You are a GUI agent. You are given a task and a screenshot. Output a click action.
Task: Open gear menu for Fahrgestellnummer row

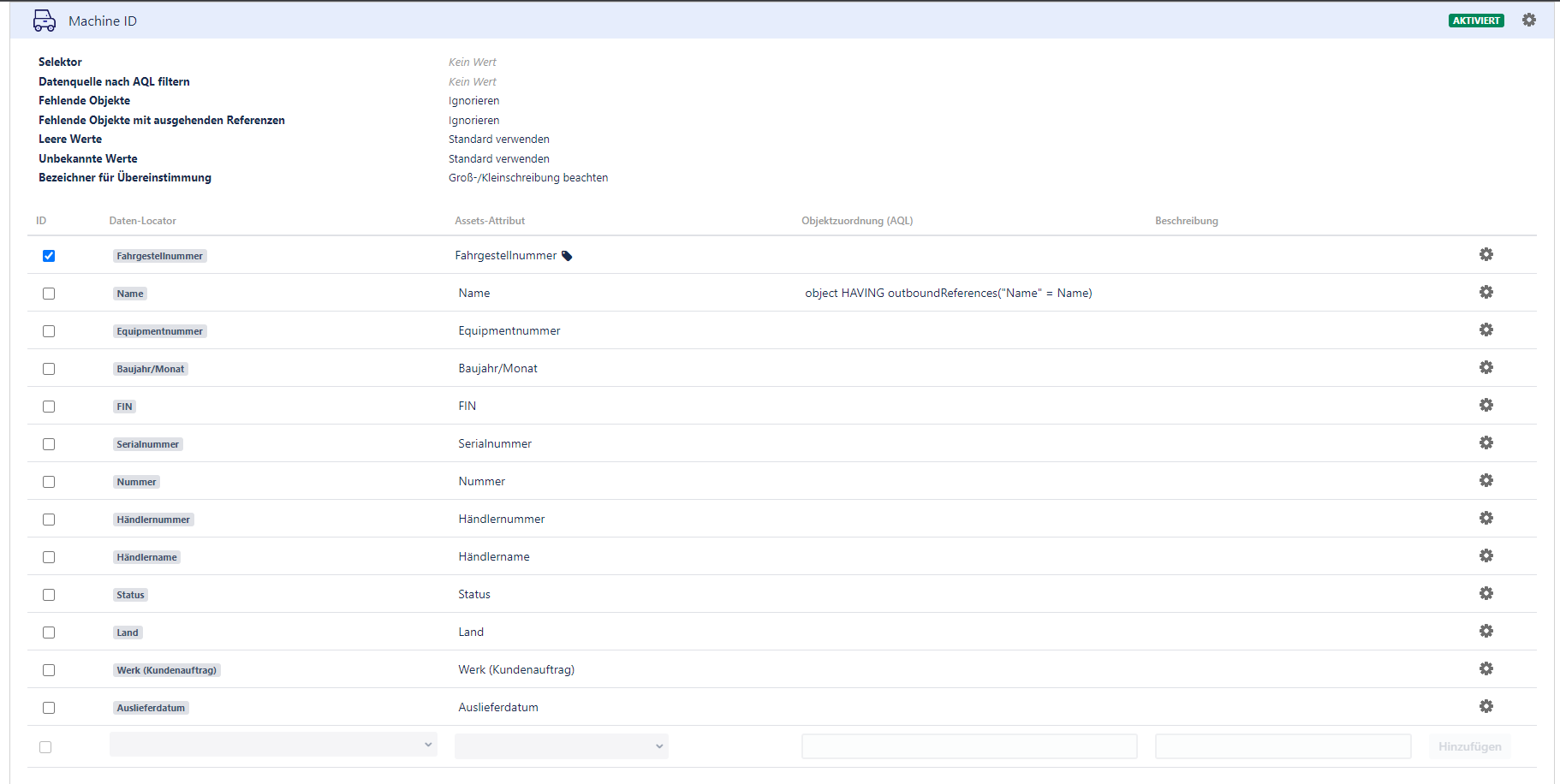1486,254
